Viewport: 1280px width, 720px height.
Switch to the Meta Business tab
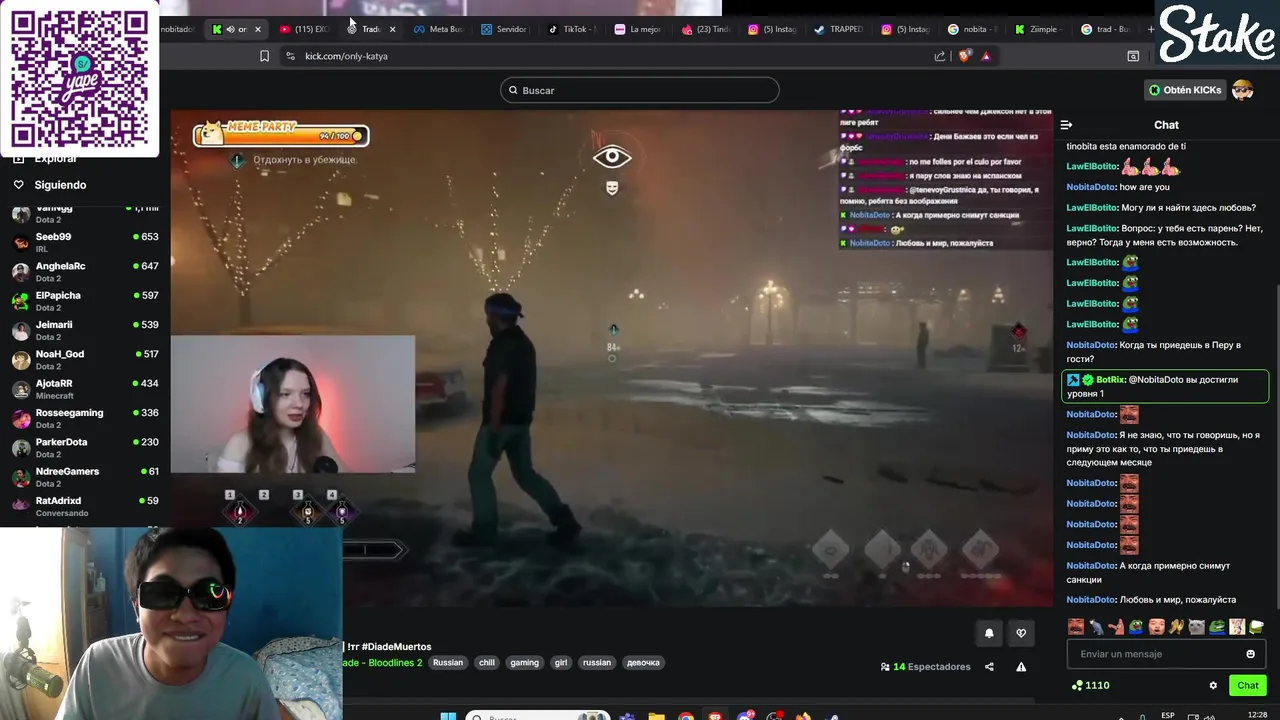pyautogui.click(x=438, y=29)
